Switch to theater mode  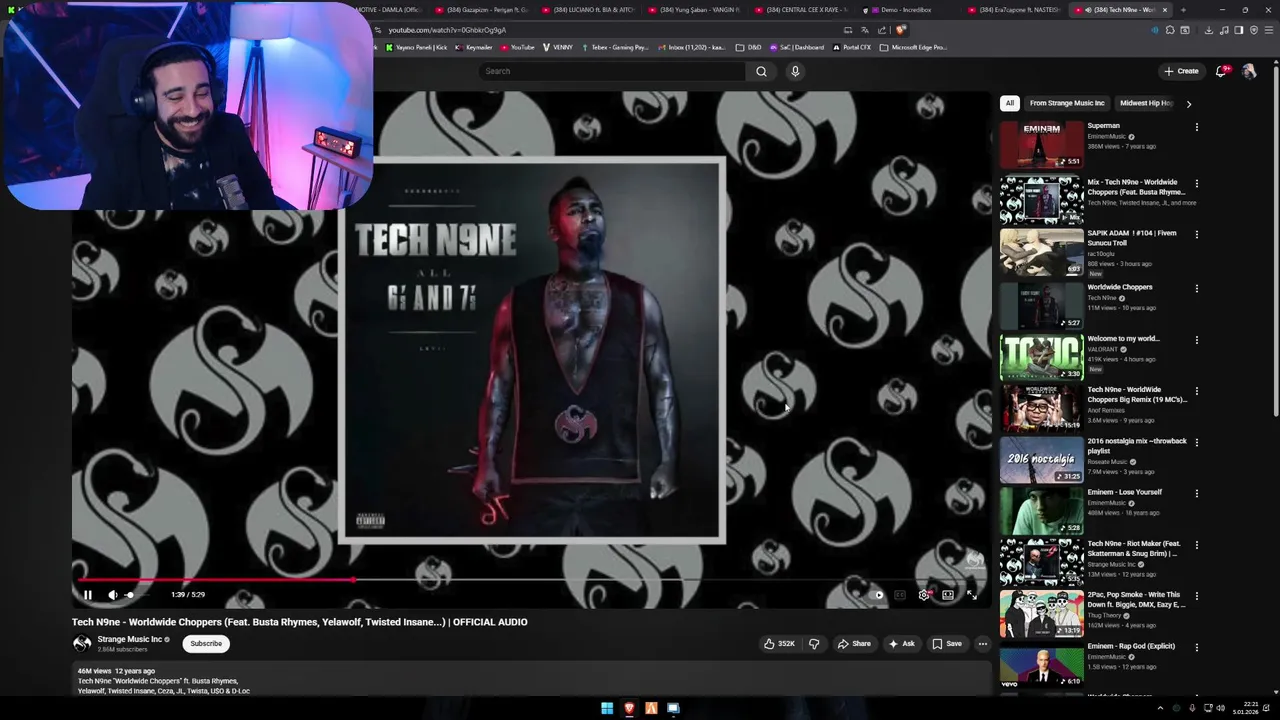pyautogui.click(x=948, y=595)
